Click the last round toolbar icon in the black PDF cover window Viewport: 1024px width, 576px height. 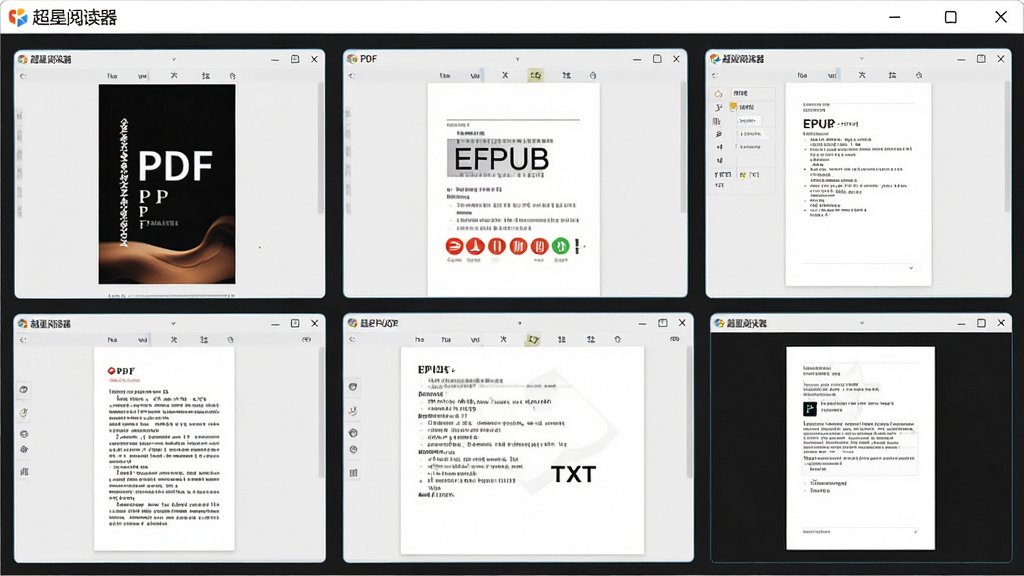click(232, 76)
